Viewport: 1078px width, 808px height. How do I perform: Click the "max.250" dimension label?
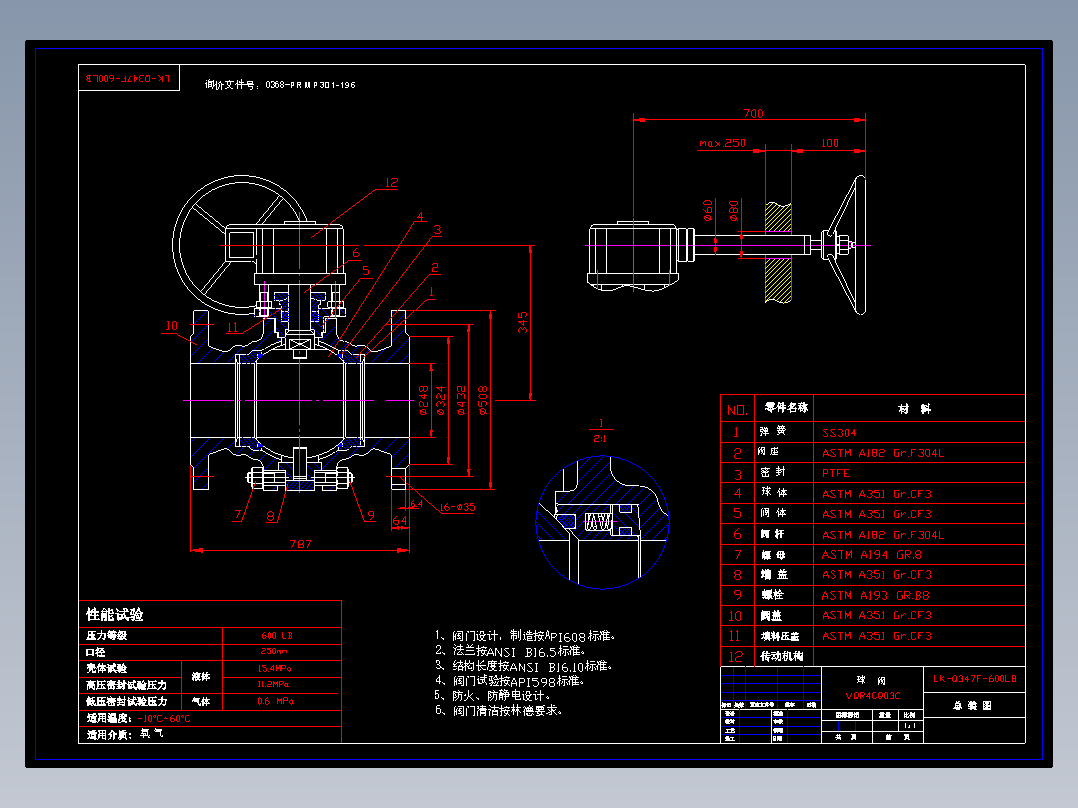click(722, 143)
